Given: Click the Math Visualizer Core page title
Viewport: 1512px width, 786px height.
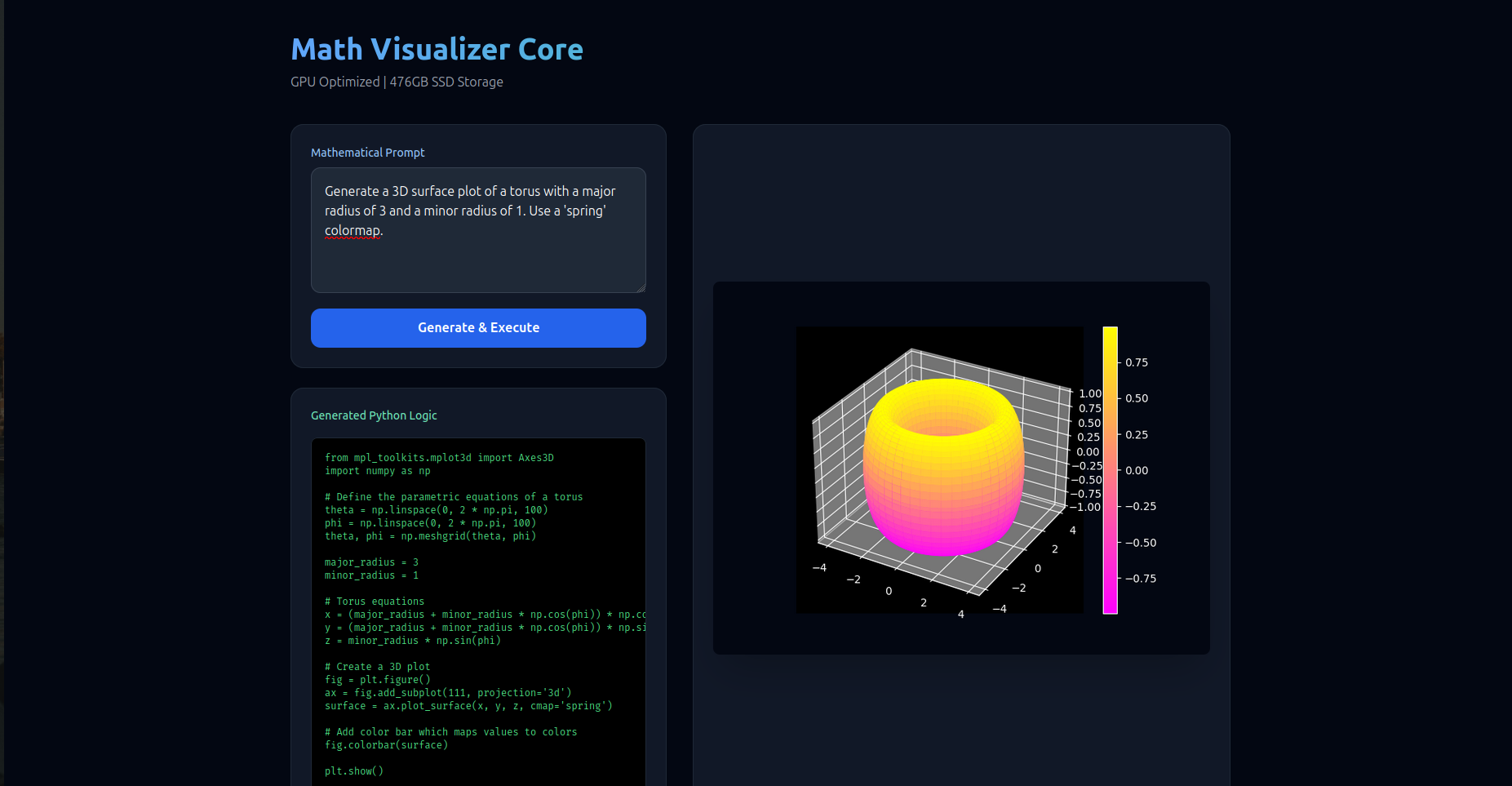Looking at the screenshot, I should 437,49.
